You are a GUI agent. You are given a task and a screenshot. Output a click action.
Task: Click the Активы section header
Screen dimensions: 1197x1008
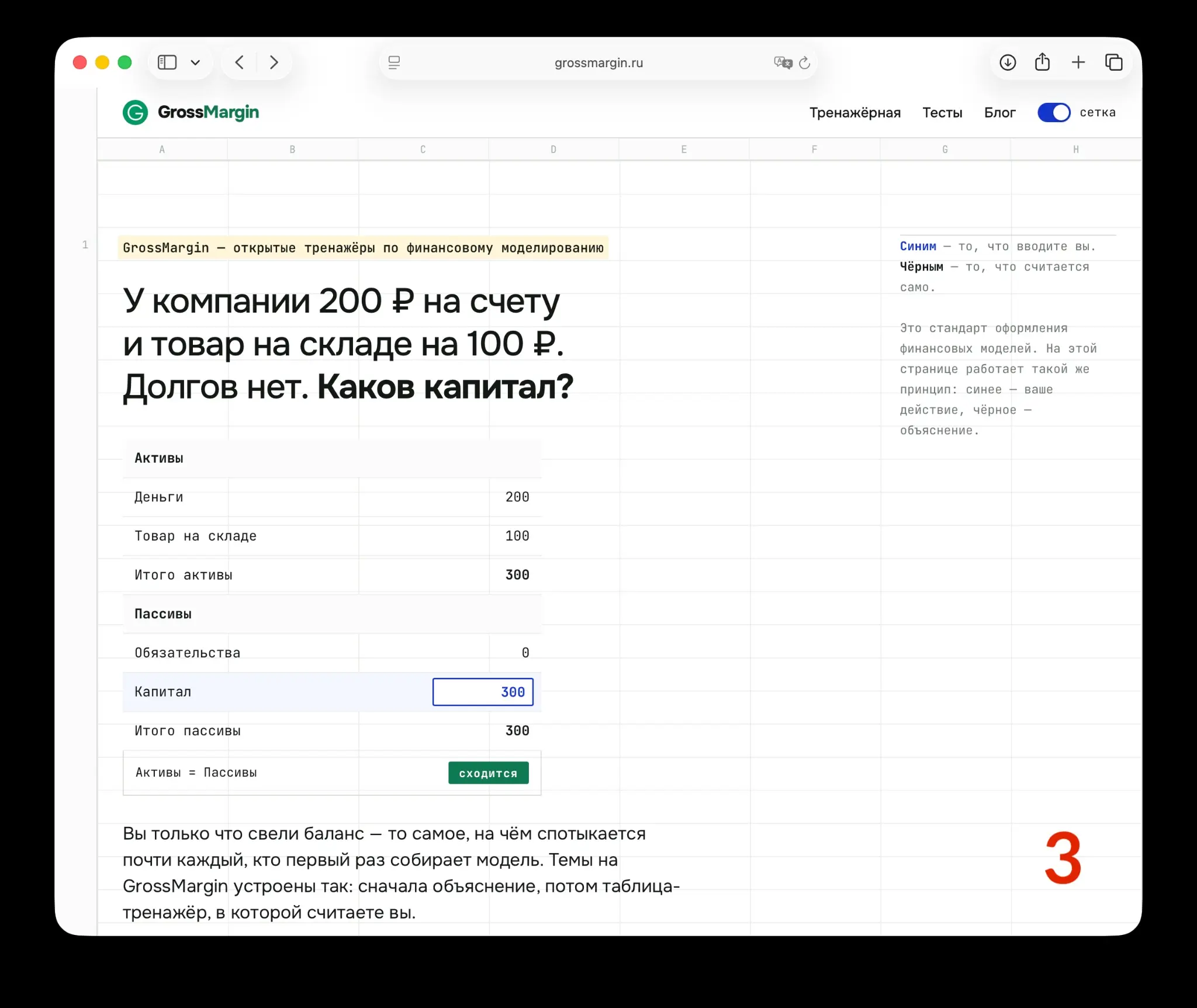click(x=159, y=458)
